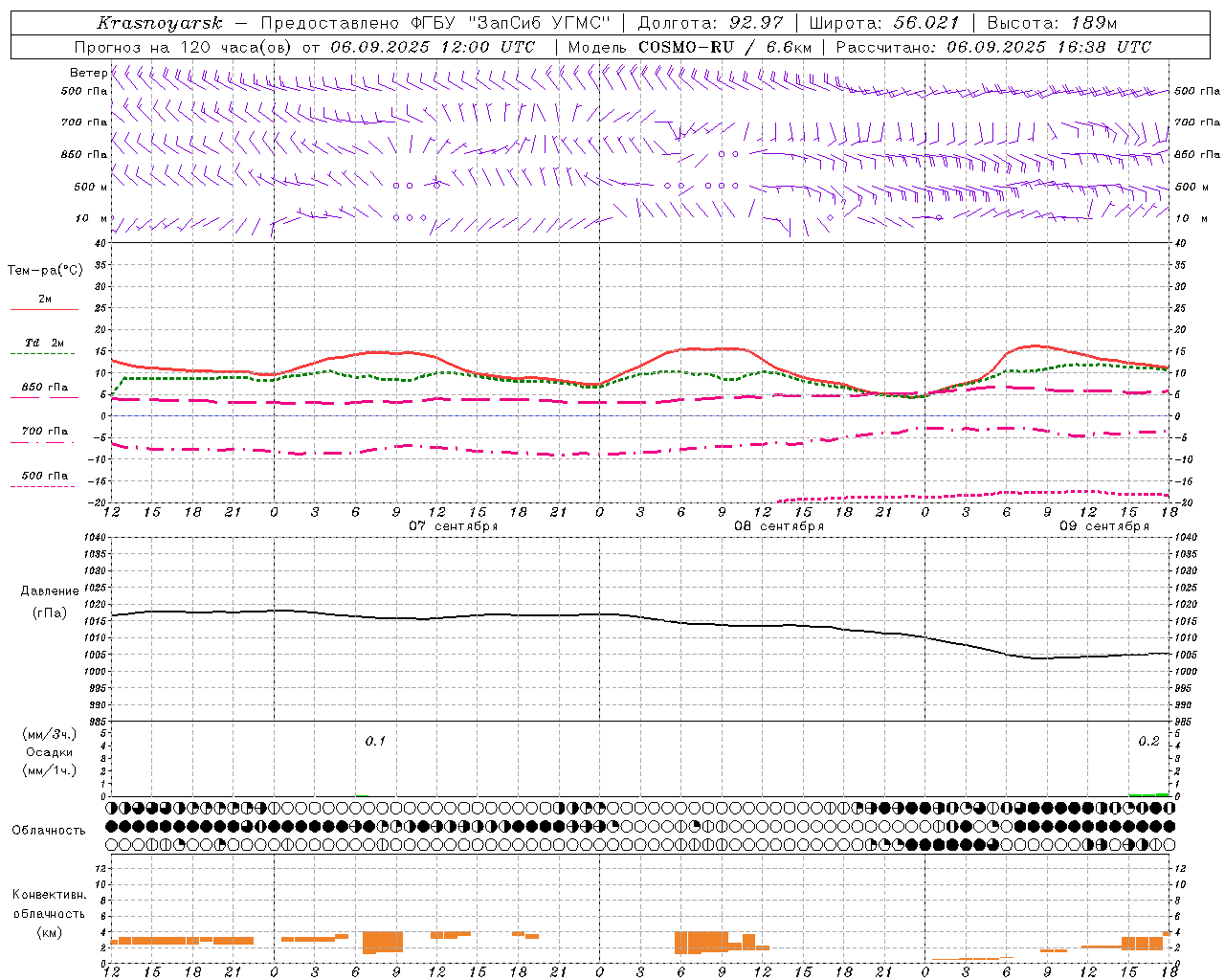Click the '(гПа)' unit under Давление

tap(50, 613)
